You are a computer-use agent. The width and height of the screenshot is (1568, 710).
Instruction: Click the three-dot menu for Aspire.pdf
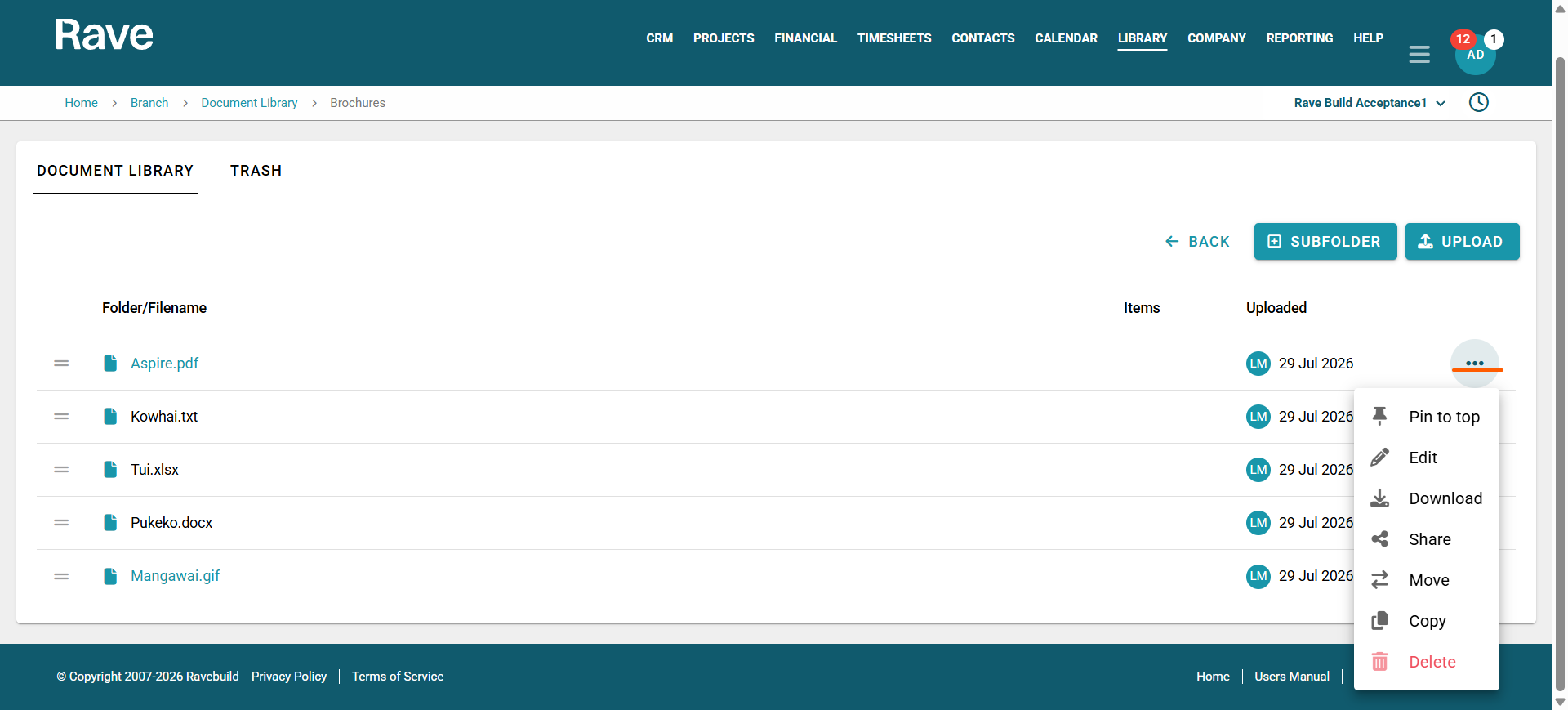click(1475, 364)
